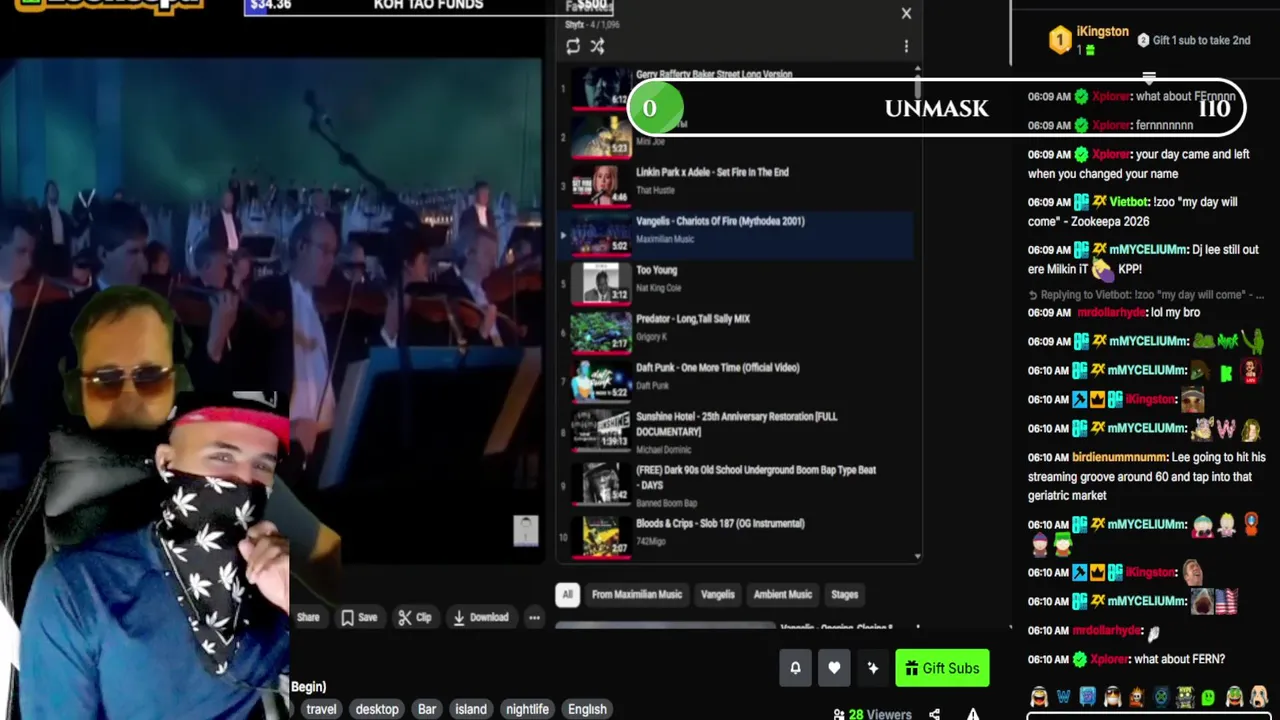The height and width of the screenshot is (720, 1280).
Task: Click the 28 Viewers count
Action: click(x=872, y=714)
